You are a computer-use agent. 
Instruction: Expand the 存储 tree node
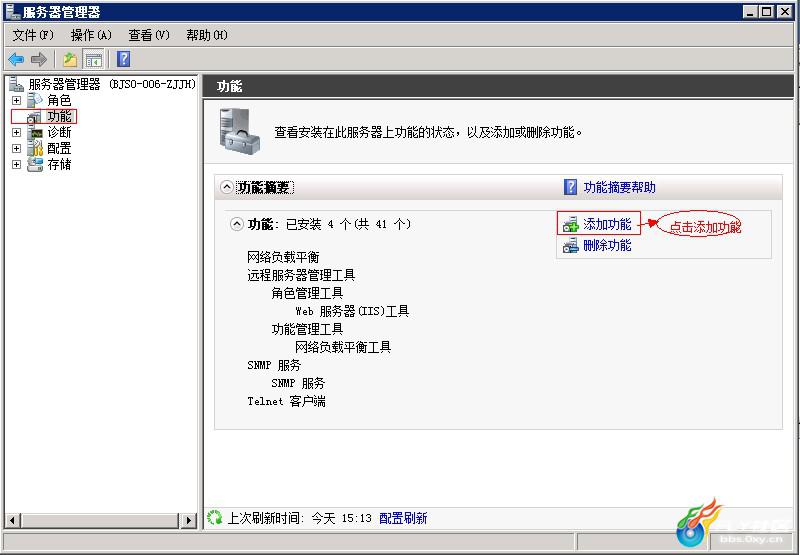(x=16, y=164)
